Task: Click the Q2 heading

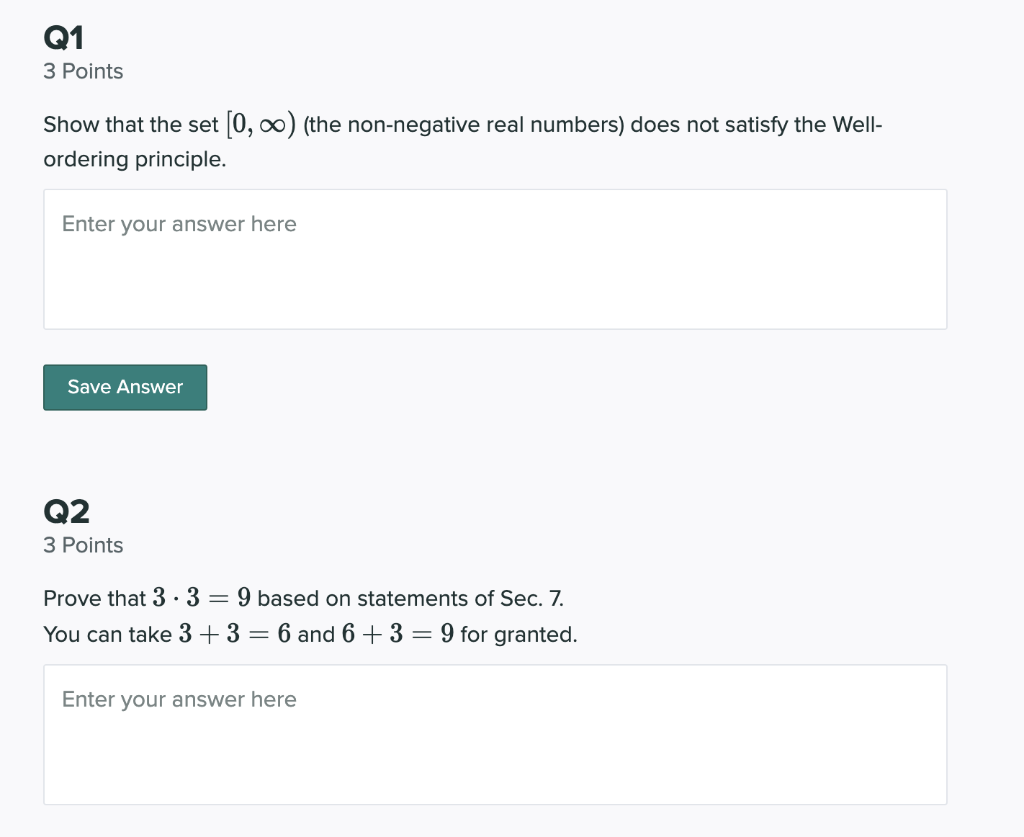Action: (66, 510)
